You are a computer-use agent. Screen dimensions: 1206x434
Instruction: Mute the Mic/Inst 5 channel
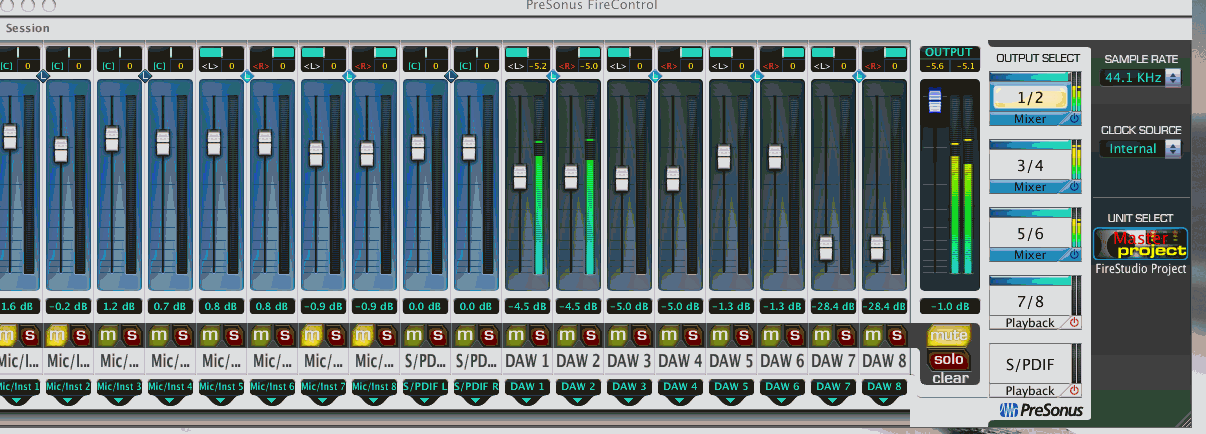[211, 335]
